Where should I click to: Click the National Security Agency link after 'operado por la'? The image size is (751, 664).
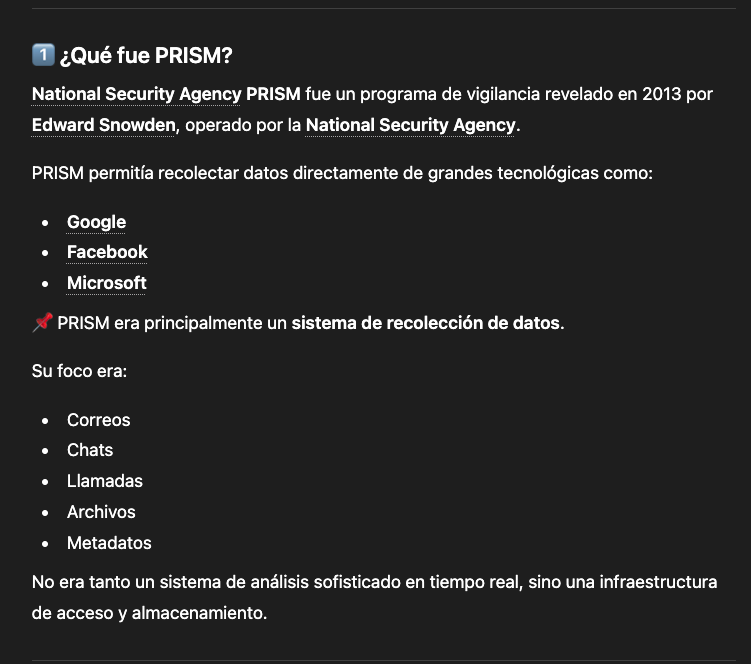(410, 125)
